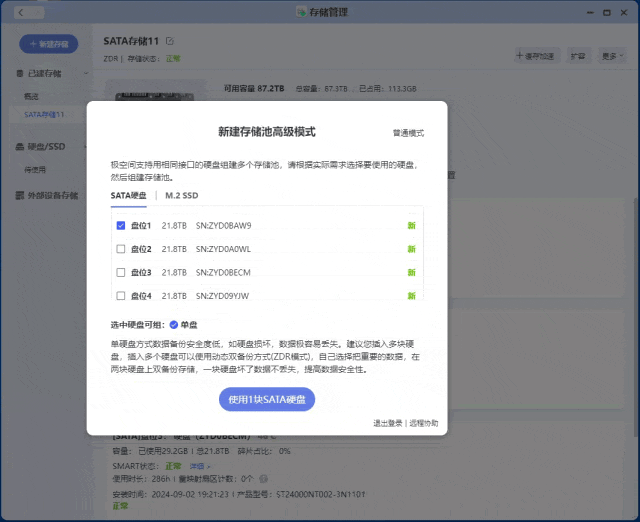Uncheck the 盘位1 disk checkbox

coord(121,225)
